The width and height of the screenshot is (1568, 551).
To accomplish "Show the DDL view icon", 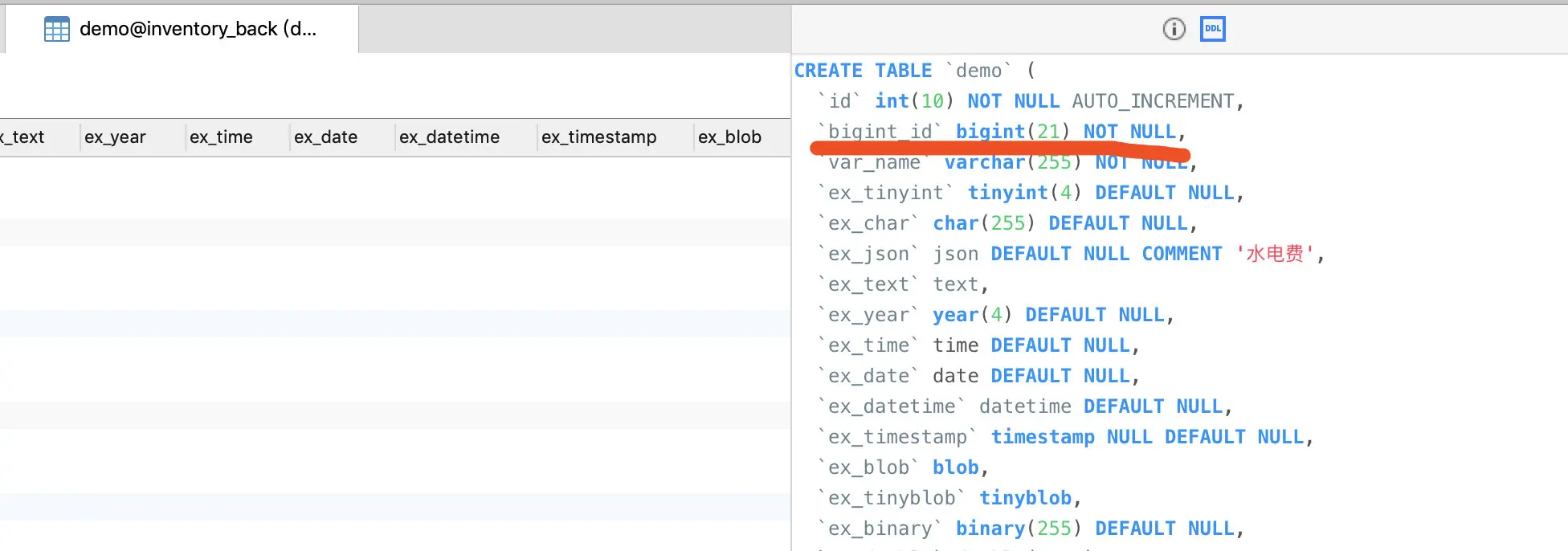I will tap(1213, 29).
